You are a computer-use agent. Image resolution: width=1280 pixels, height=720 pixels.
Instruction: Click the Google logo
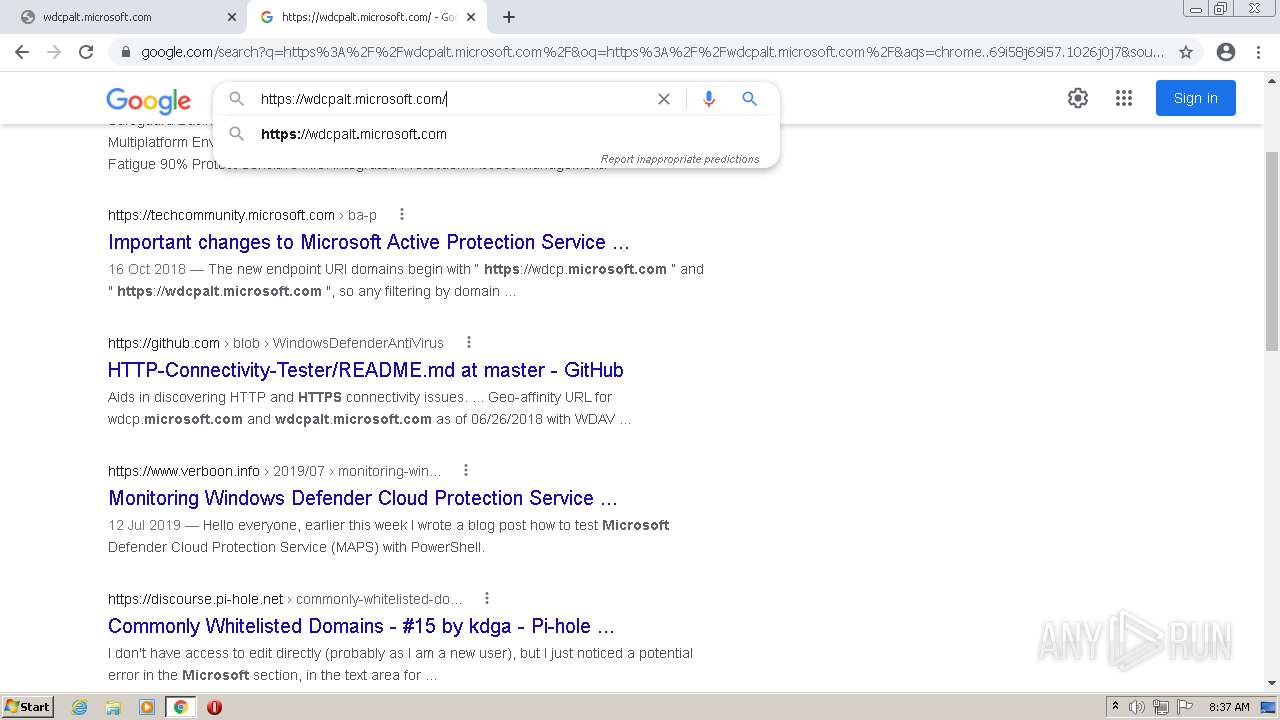click(x=148, y=100)
